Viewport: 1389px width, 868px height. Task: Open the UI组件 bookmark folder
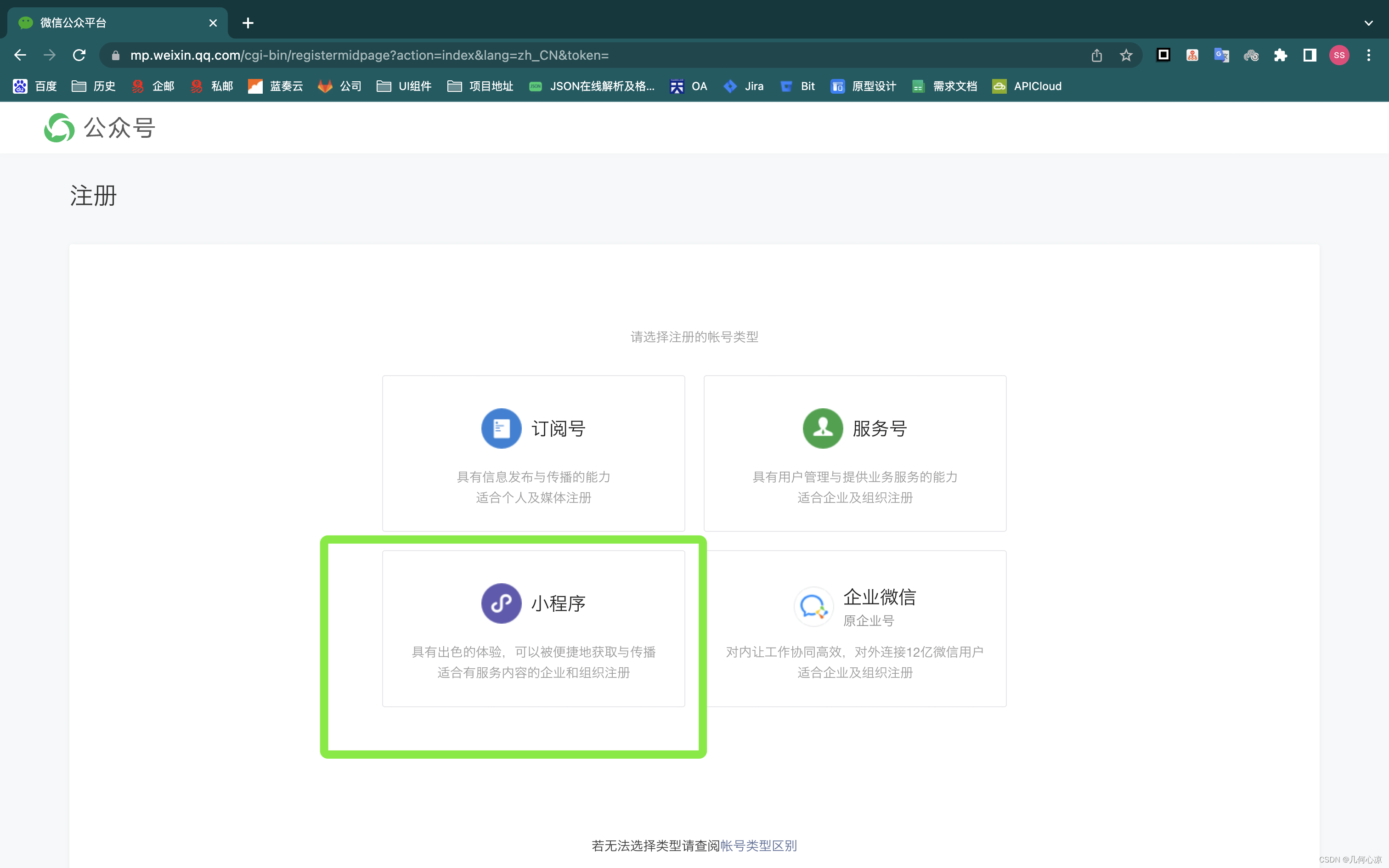(x=404, y=86)
